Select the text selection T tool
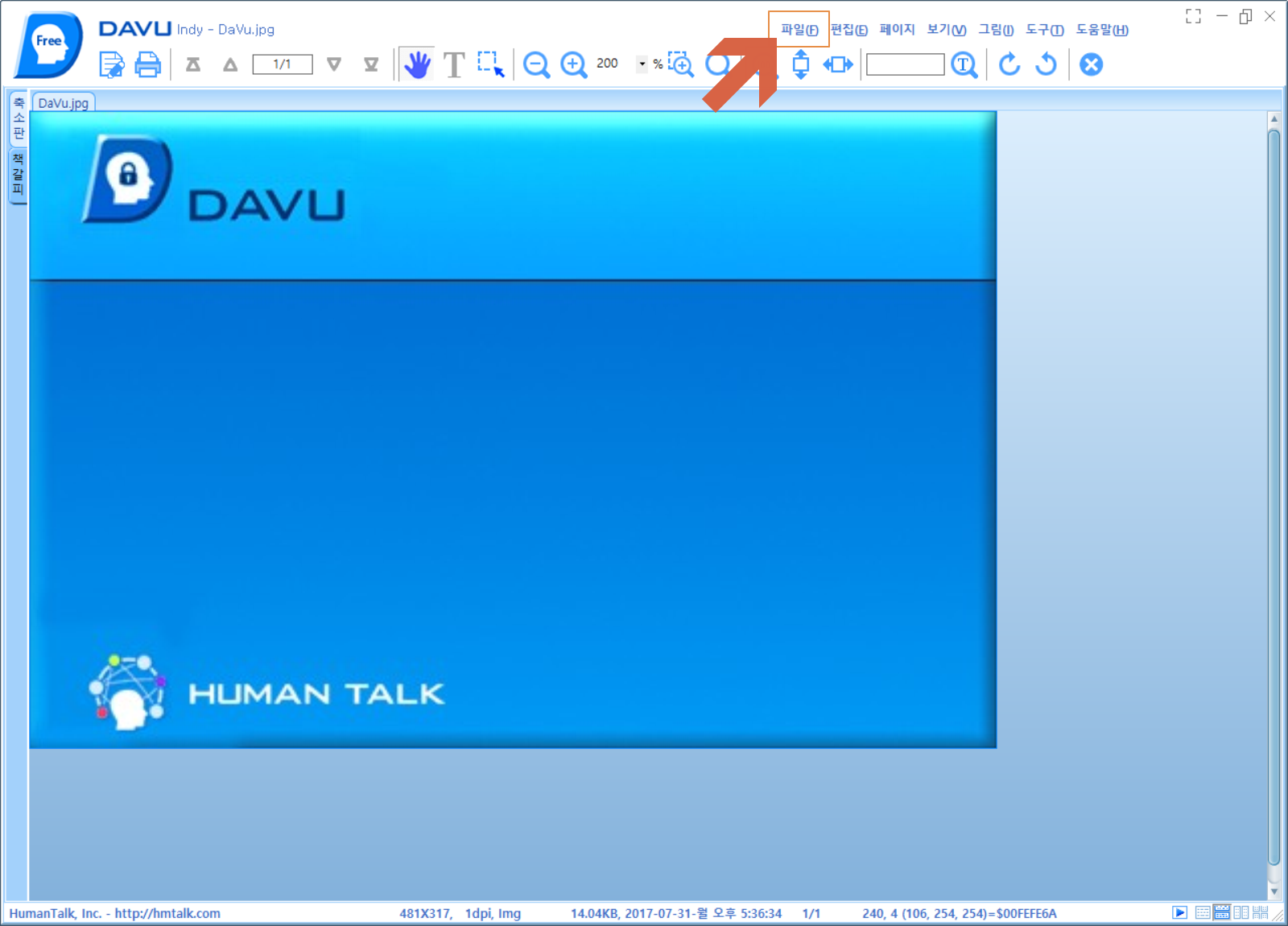 (x=454, y=64)
